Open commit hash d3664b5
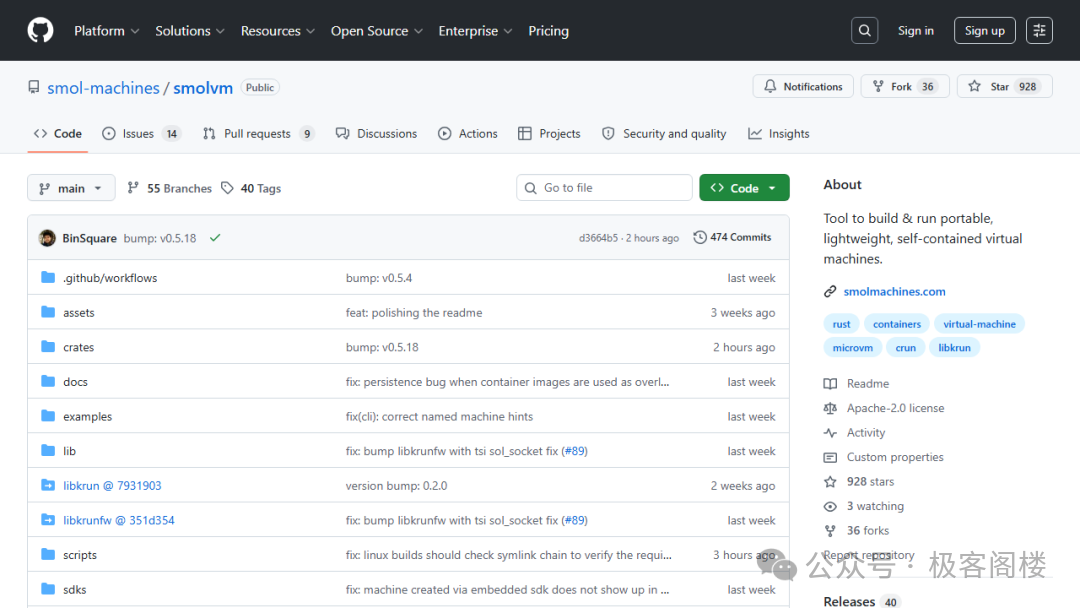This screenshot has width=1080, height=608. (598, 238)
